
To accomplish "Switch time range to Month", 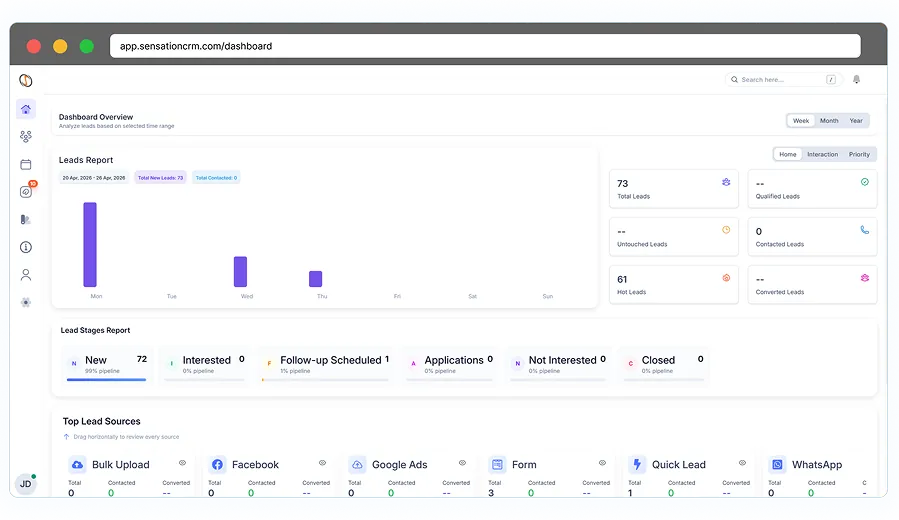I will [829, 120].
